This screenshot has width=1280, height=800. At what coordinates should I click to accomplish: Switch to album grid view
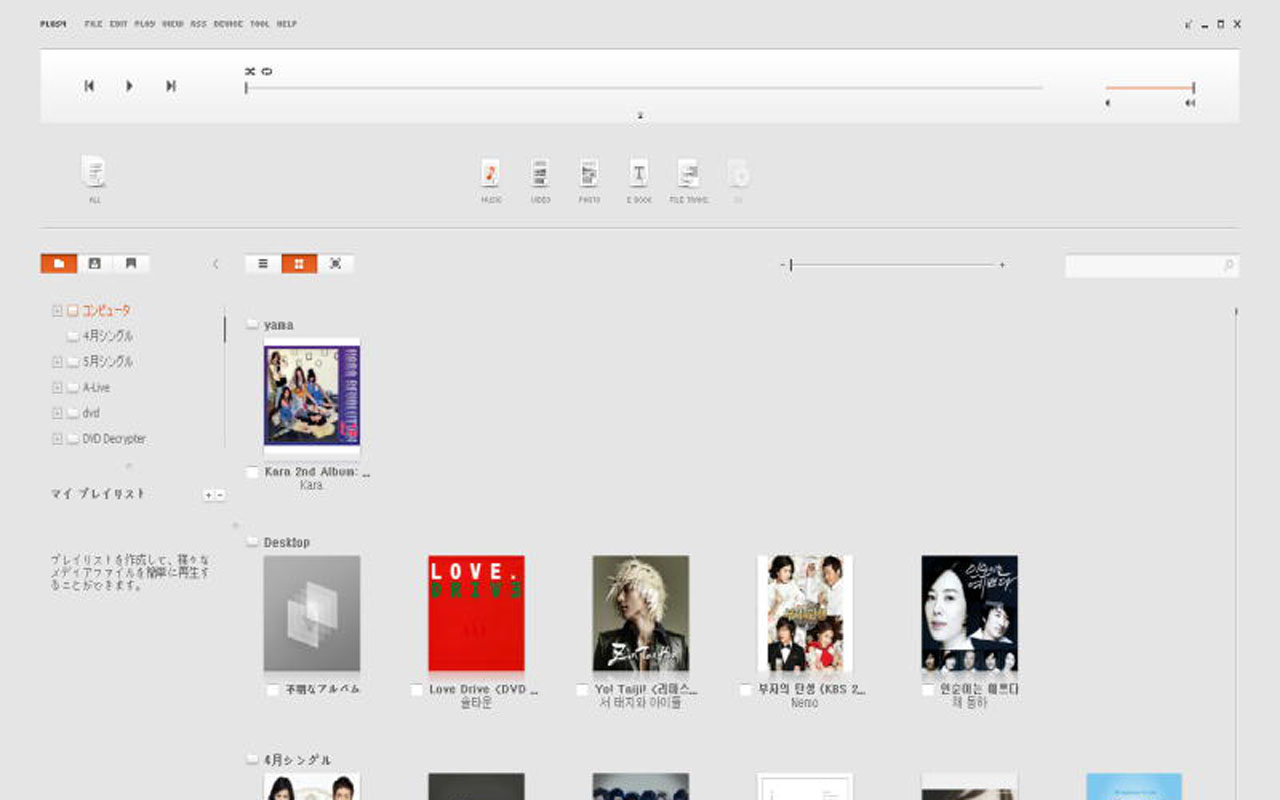[299, 264]
